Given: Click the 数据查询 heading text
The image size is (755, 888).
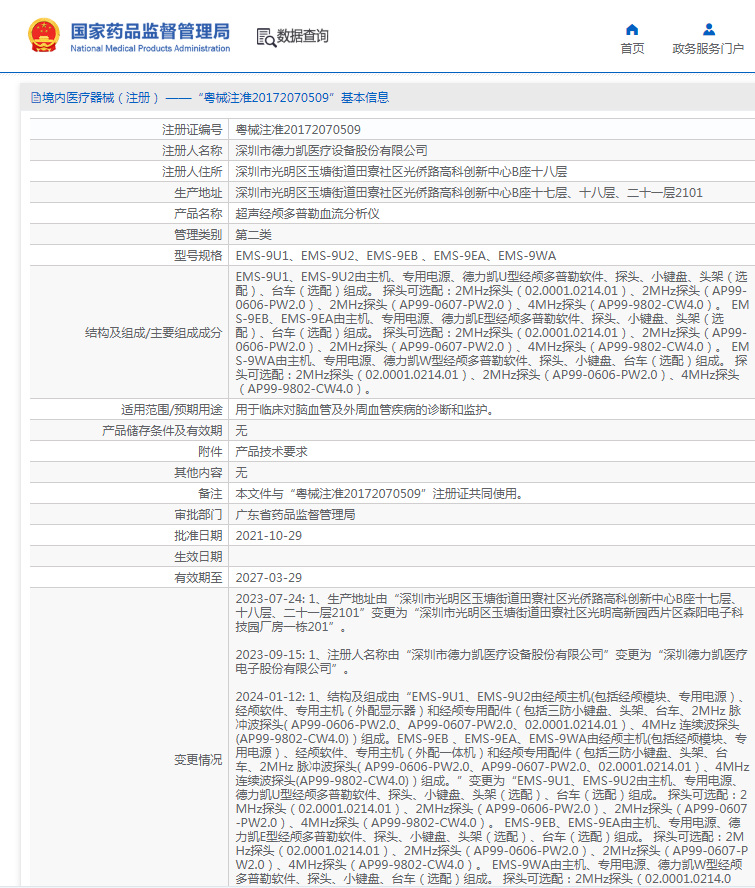Looking at the screenshot, I should (302, 36).
